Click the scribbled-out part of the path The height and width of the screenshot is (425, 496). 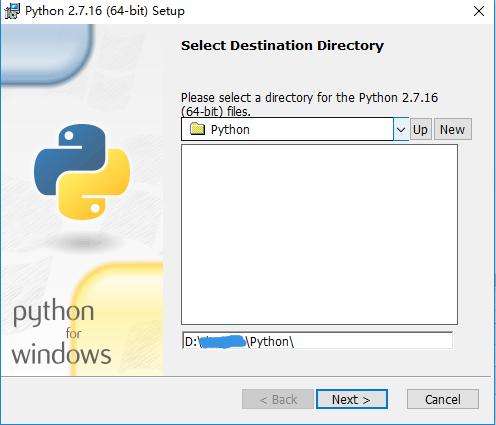pyautogui.click(x=224, y=342)
